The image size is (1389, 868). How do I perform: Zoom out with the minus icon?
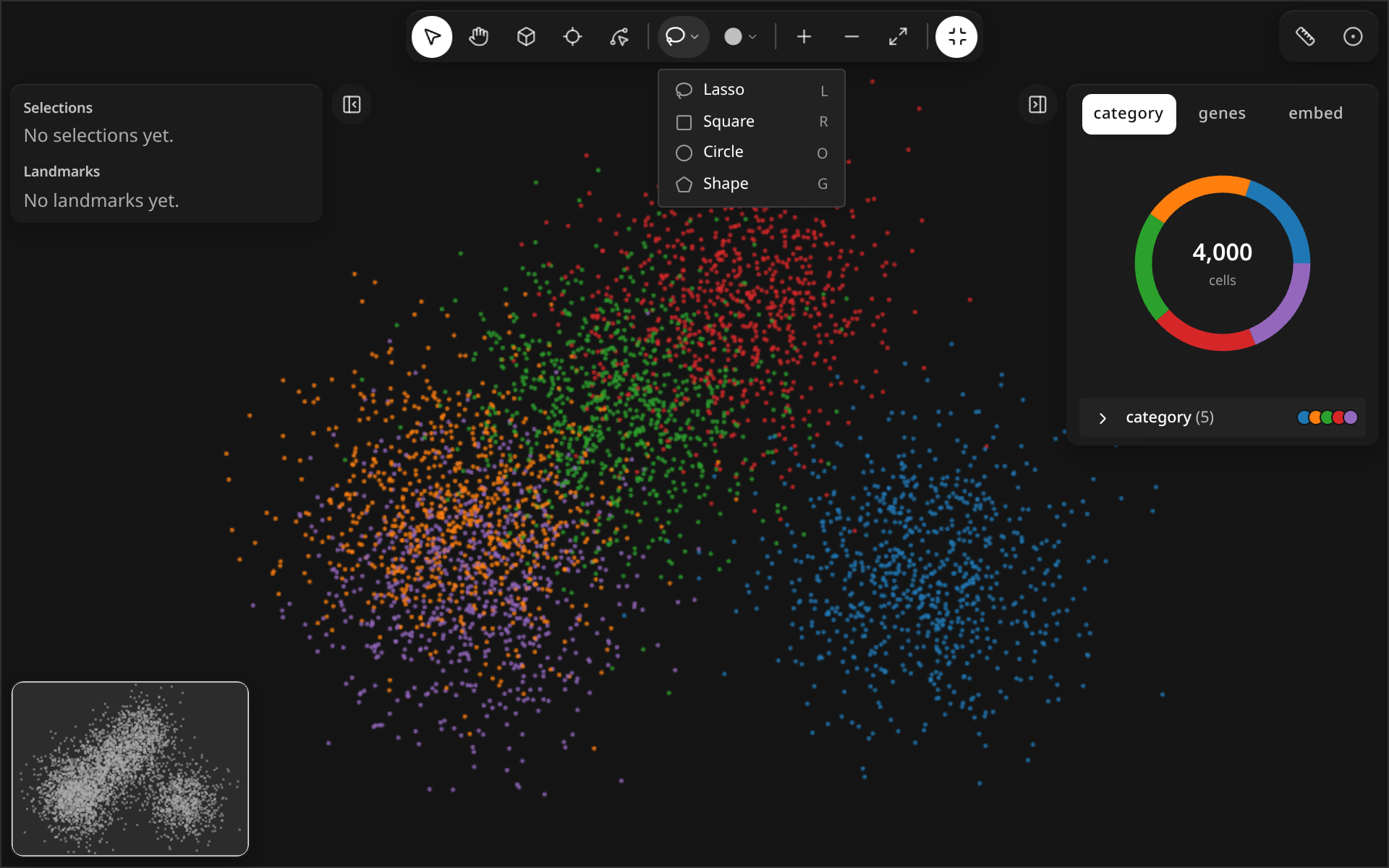pyautogui.click(x=851, y=37)
